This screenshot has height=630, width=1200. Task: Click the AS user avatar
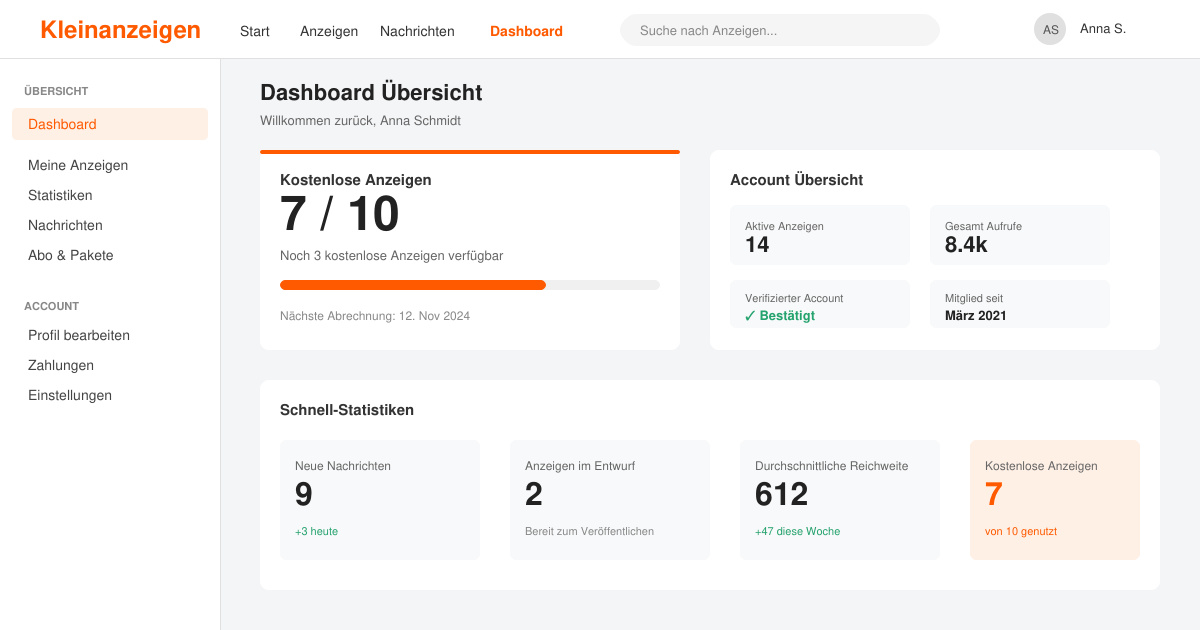[x=1050, y=29]
